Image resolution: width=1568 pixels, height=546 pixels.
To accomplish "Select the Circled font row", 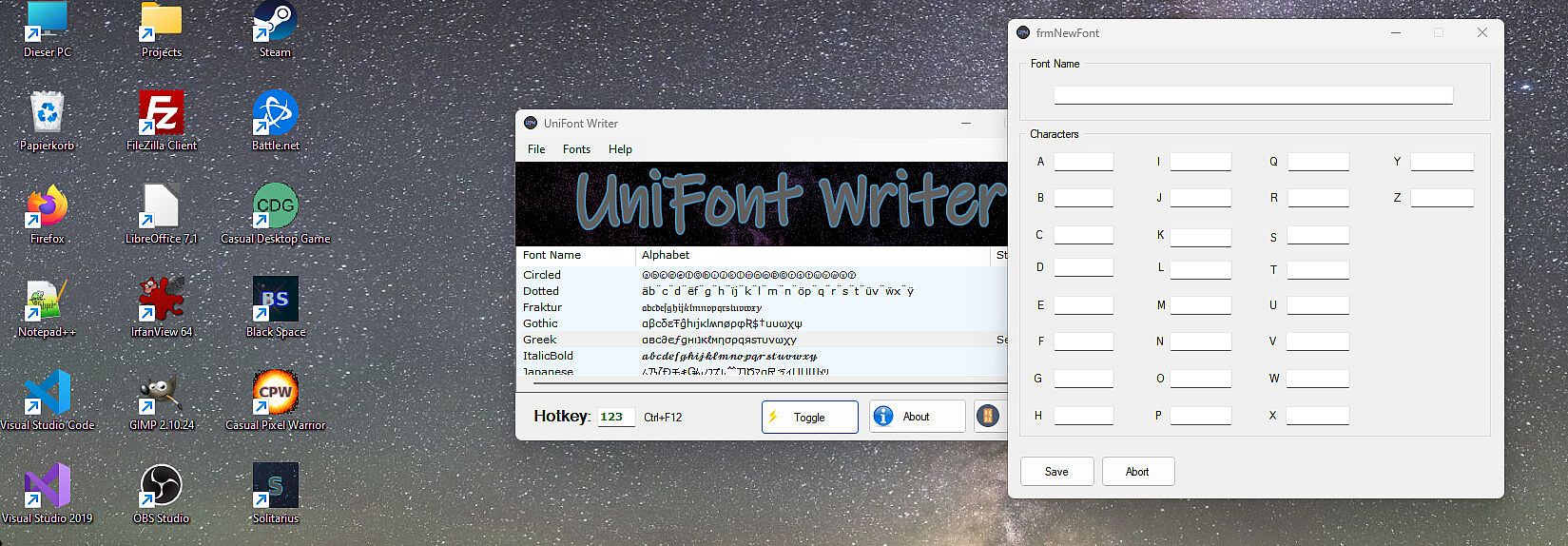I will (x=762, y=275).
